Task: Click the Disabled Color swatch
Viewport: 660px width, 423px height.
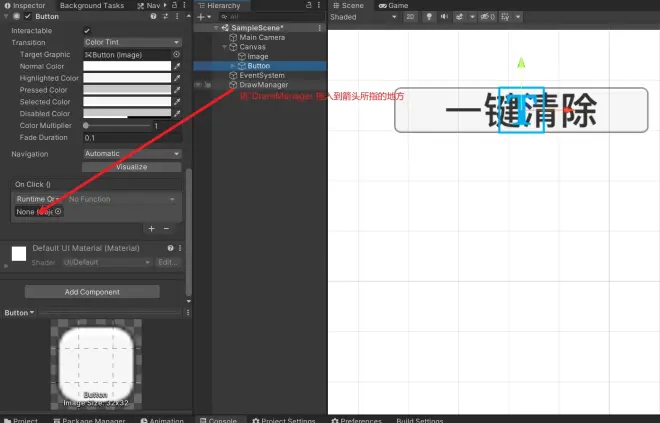Action: click(x=127, y=113)
